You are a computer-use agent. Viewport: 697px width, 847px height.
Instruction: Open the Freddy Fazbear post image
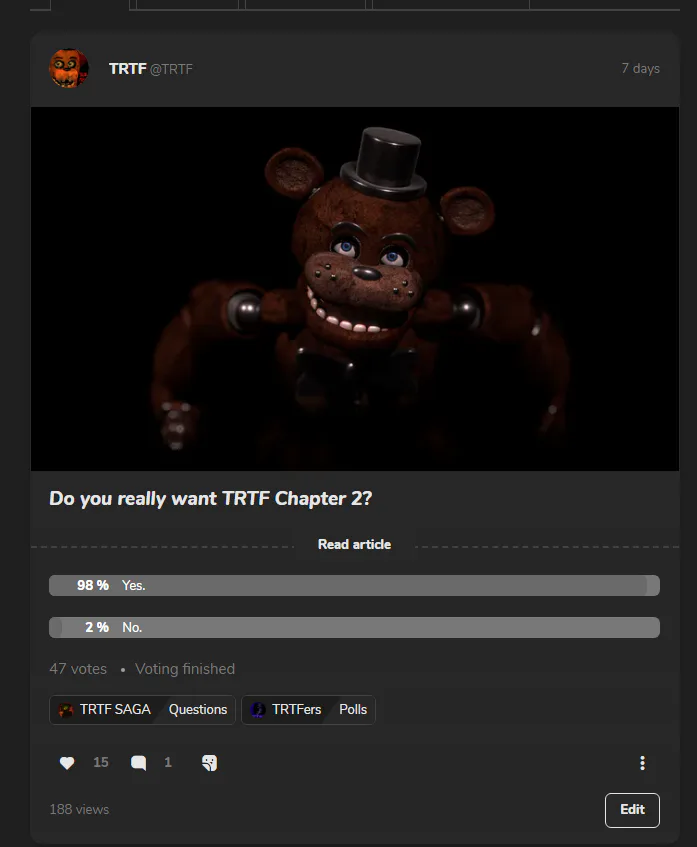click(355, 289)
